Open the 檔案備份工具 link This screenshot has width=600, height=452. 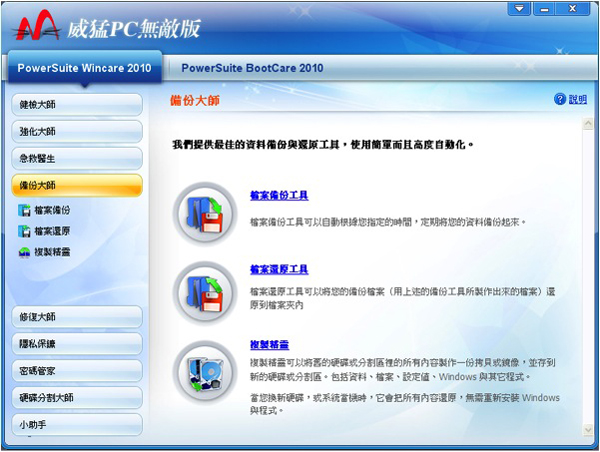pos(279,196)
